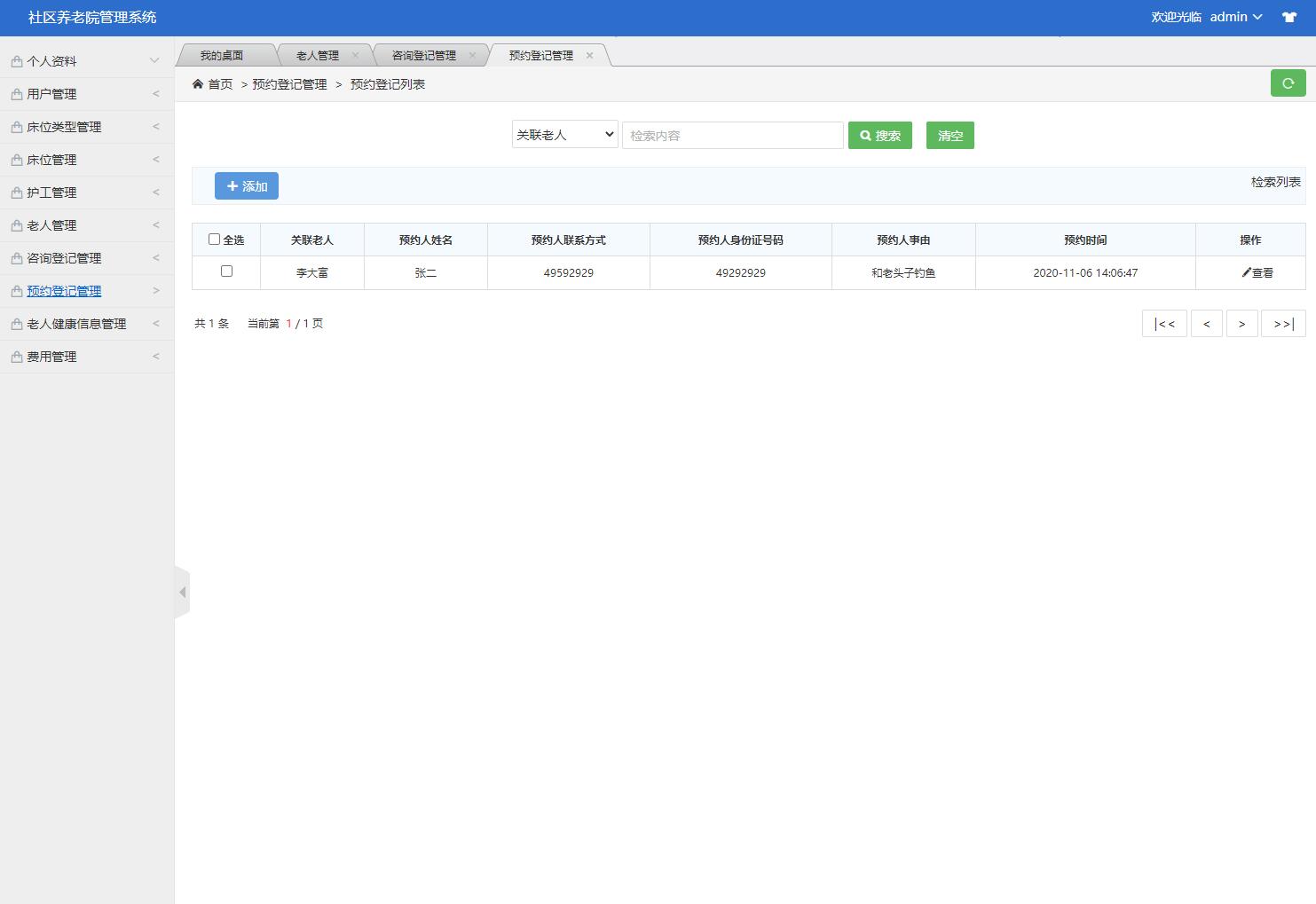Click the theme shirt icon in the header
Screen dimensions: 1316x904
point(1288,17)
